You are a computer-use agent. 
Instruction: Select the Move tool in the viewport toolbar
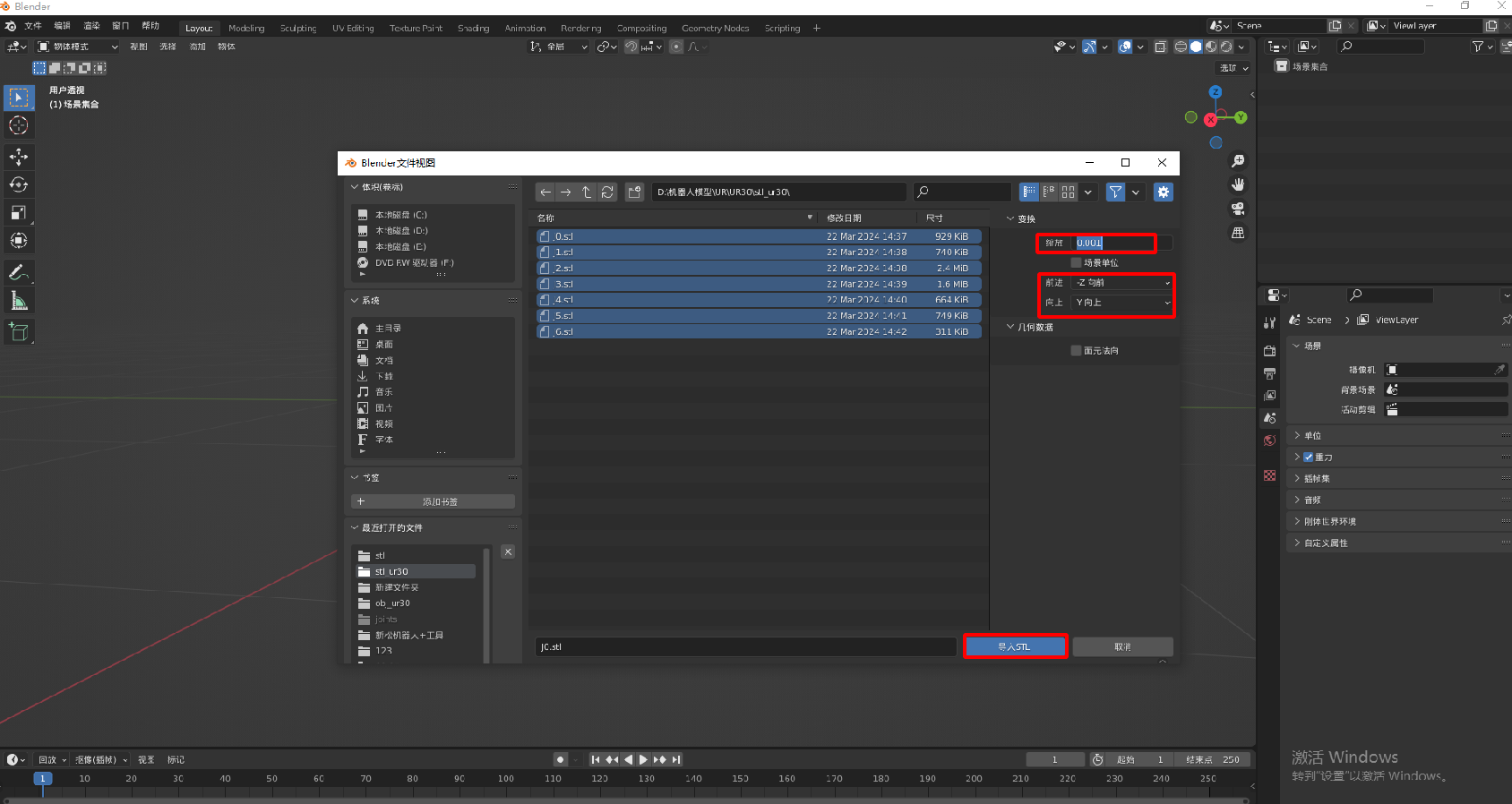tap(19, 157)
